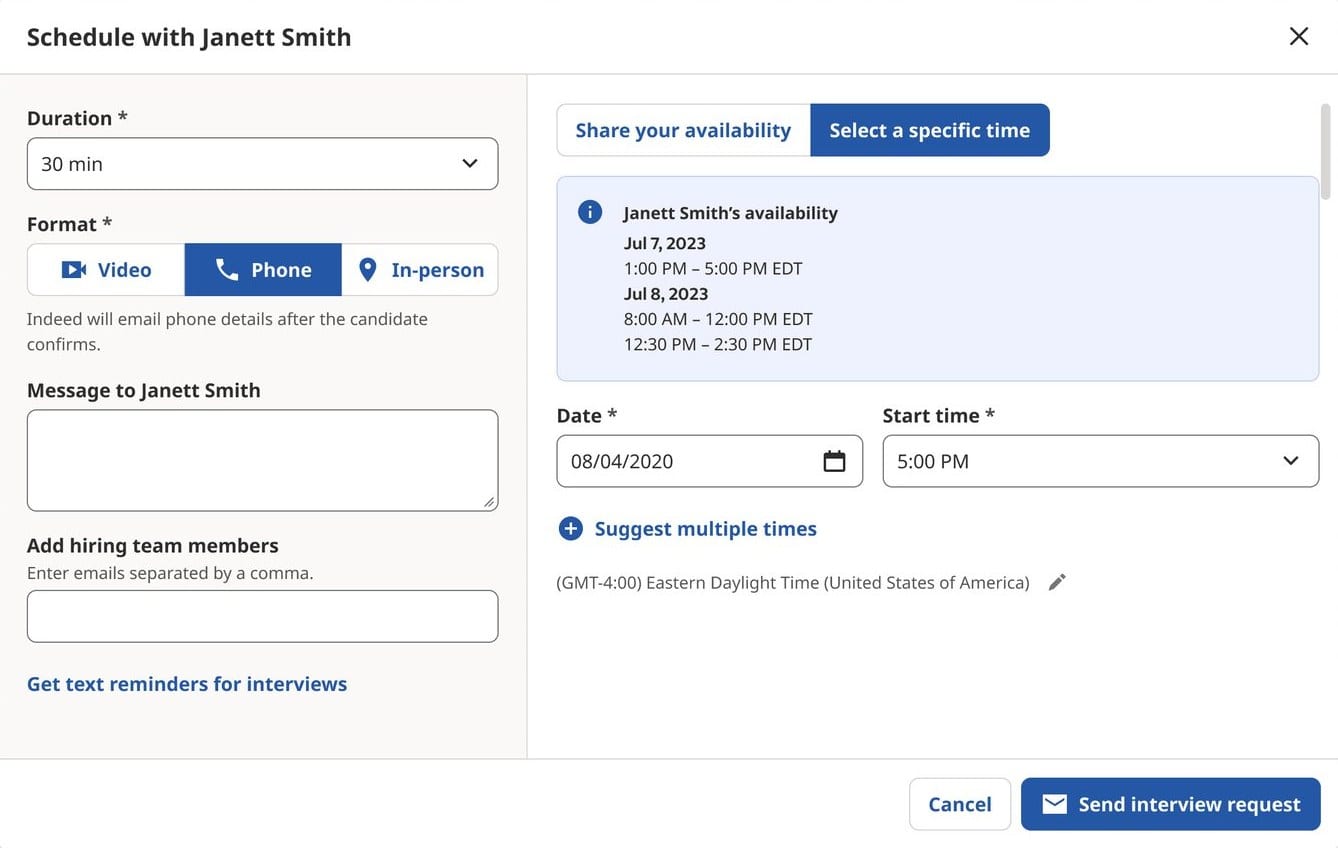This screenshot has height=848, width=1338.
Task: Click the info icon in the availability box
Action: point(590,212)
